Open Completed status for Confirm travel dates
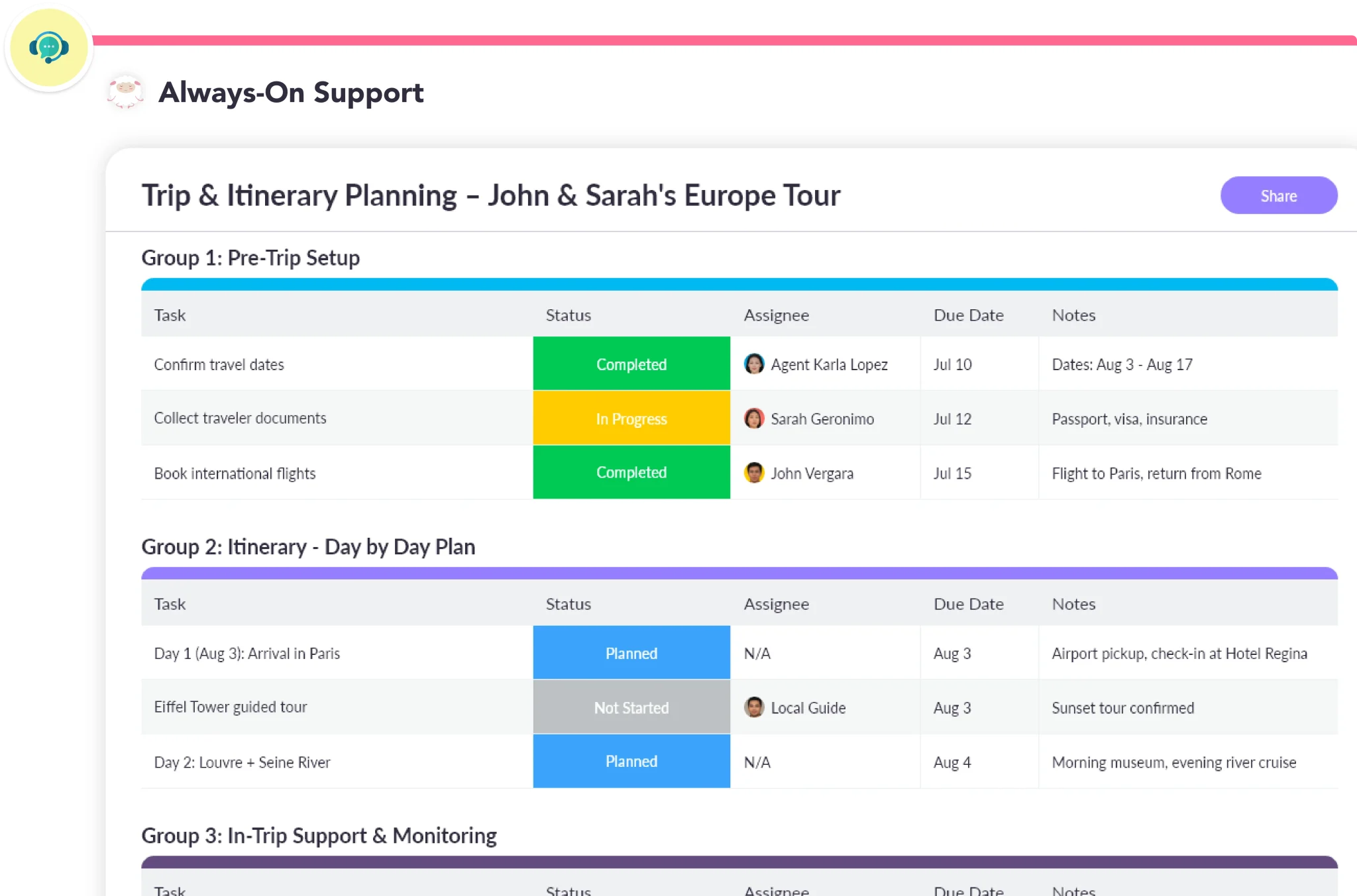This screenshot has width=1357, height=896. (631, 364)
